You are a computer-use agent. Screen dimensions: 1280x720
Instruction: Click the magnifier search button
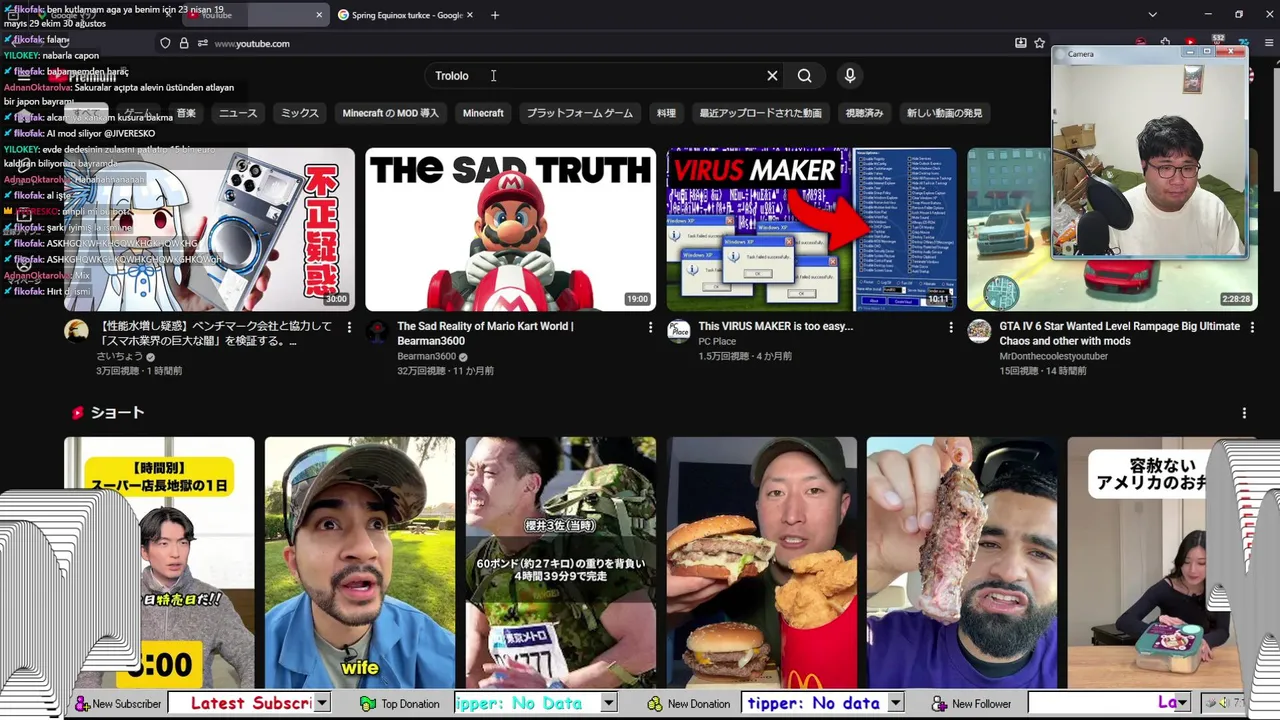805,76
